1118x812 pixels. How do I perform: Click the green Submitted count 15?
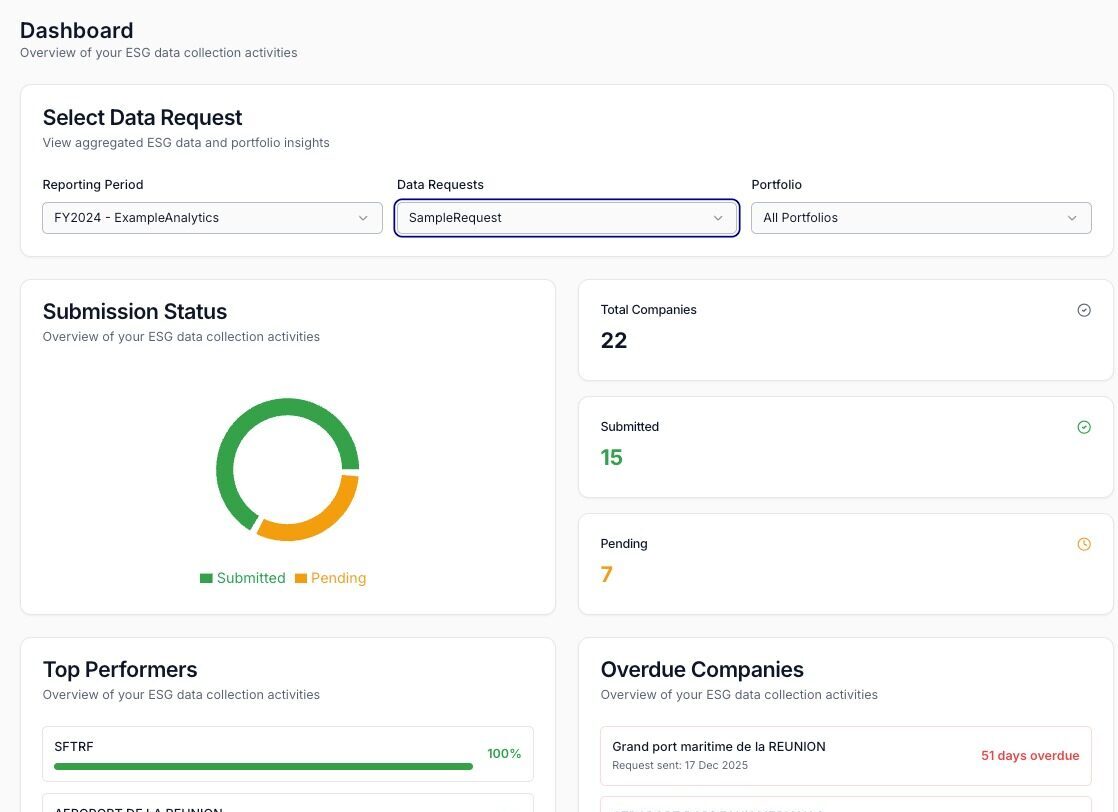[x=611, y=458]
